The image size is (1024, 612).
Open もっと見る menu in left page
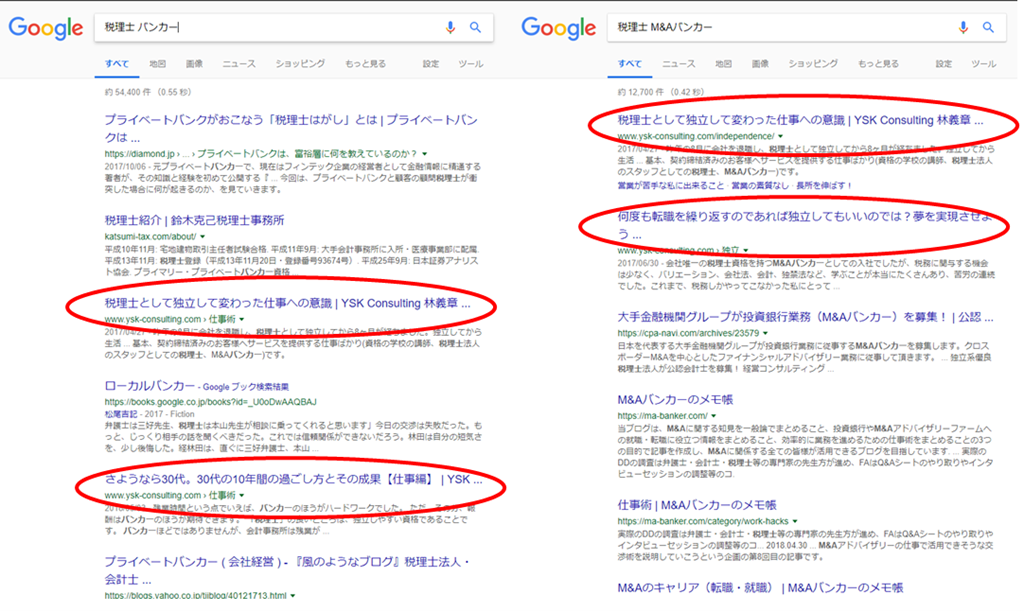[x=365, y=63]
